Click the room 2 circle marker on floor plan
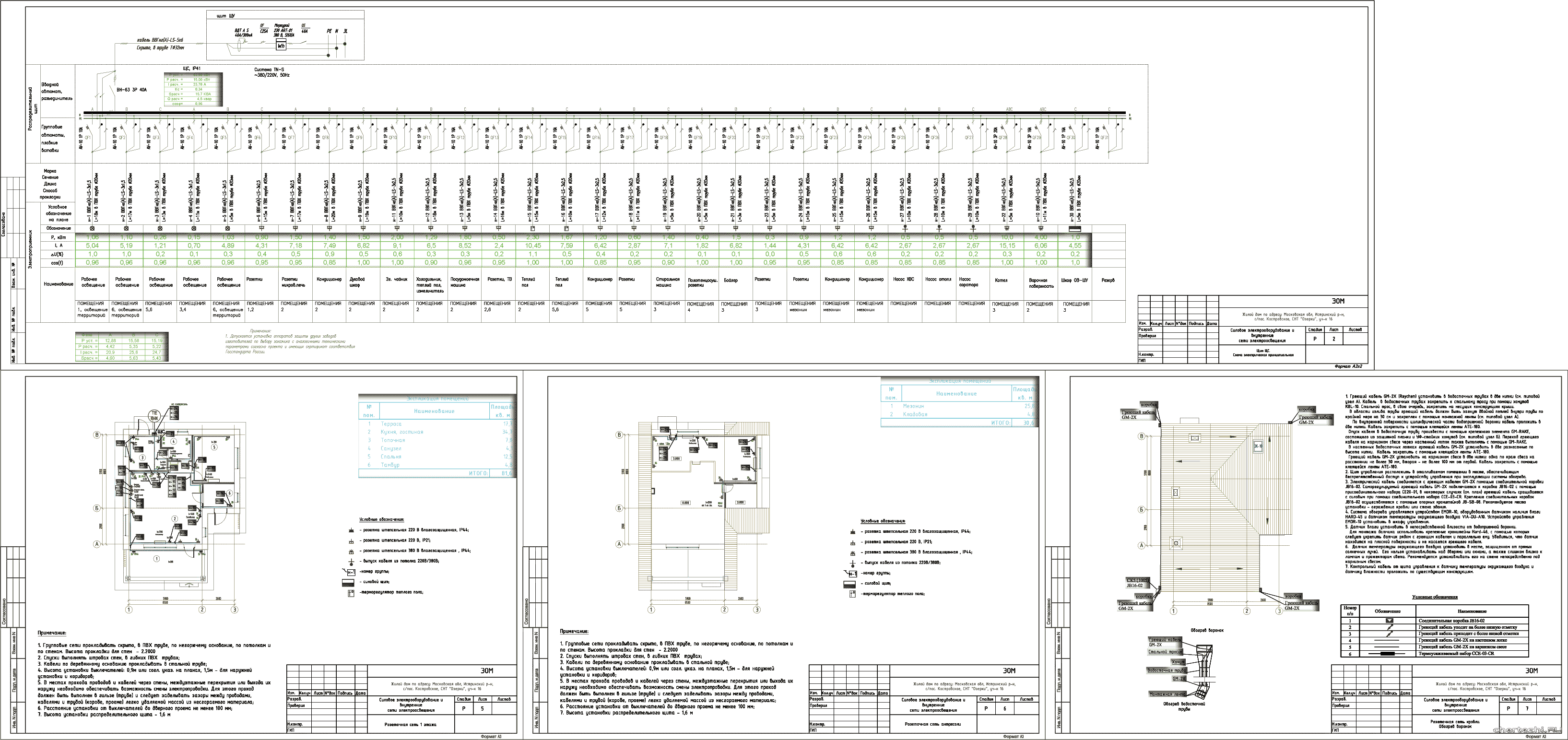The width and height of the screenshot is (1568, 740). click(x=175, y=518)
